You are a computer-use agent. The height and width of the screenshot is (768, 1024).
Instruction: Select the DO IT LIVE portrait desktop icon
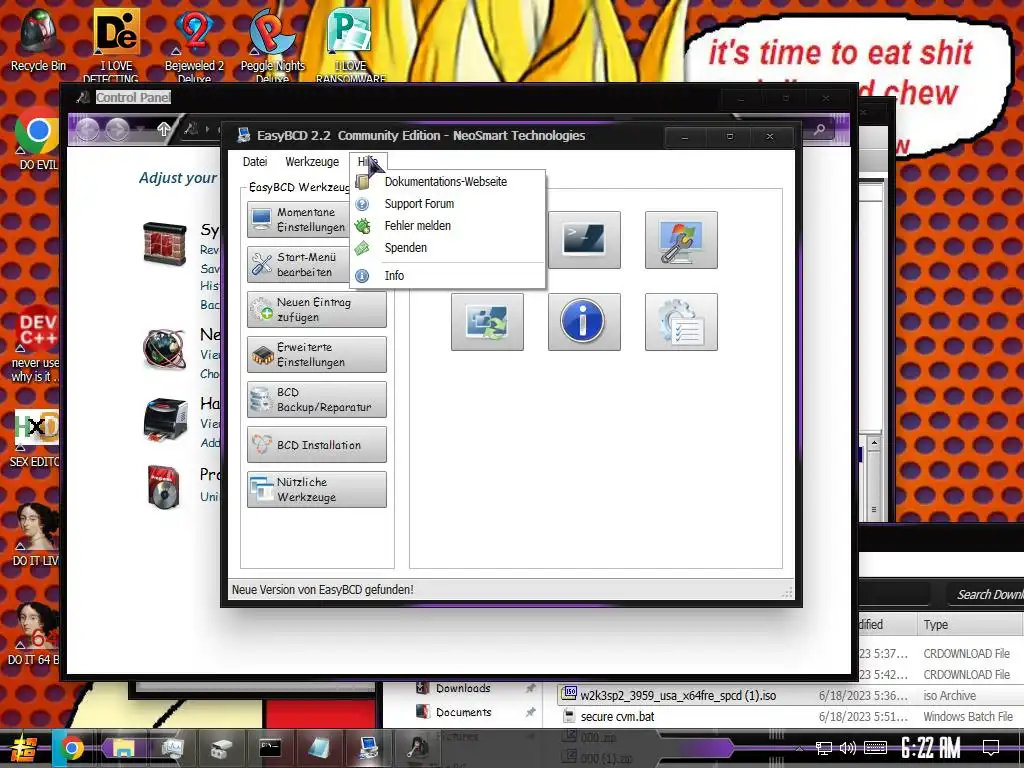[x=37, y=534]
